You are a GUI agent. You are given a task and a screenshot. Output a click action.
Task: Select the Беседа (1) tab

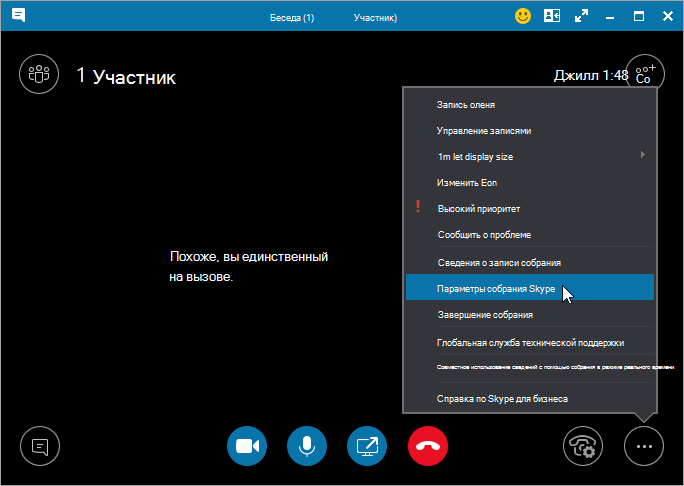point(292,18)
